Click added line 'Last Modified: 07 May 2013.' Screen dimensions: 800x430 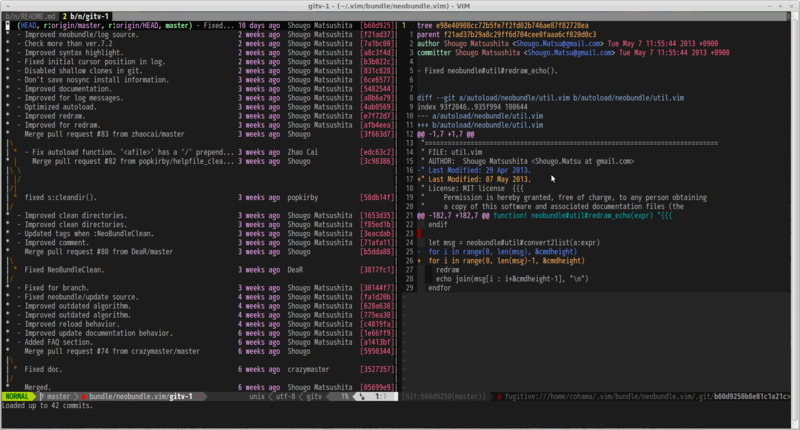click(474, 179)
